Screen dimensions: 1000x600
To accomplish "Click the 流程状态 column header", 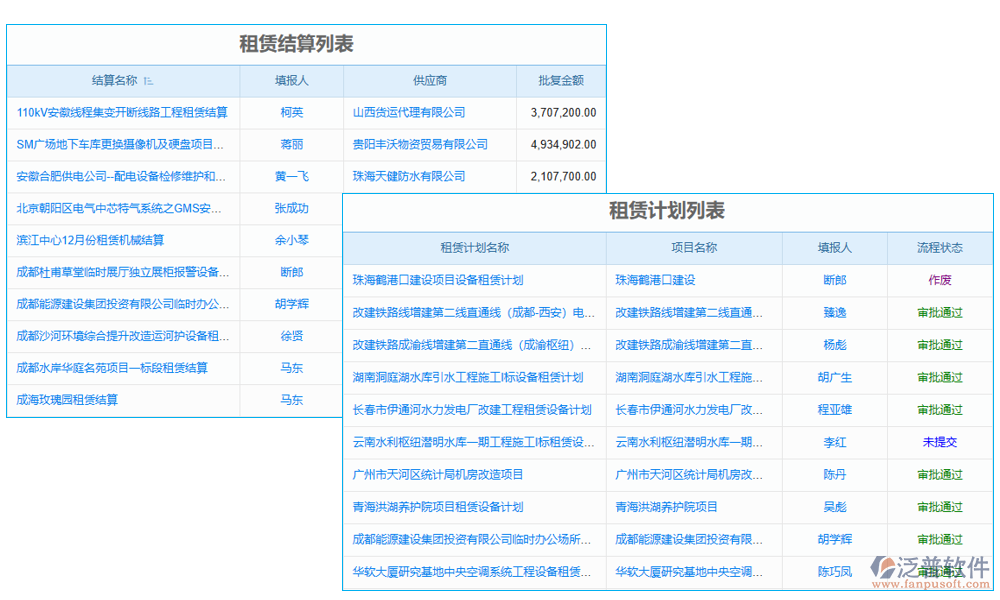I will click(x=939, y=248).
